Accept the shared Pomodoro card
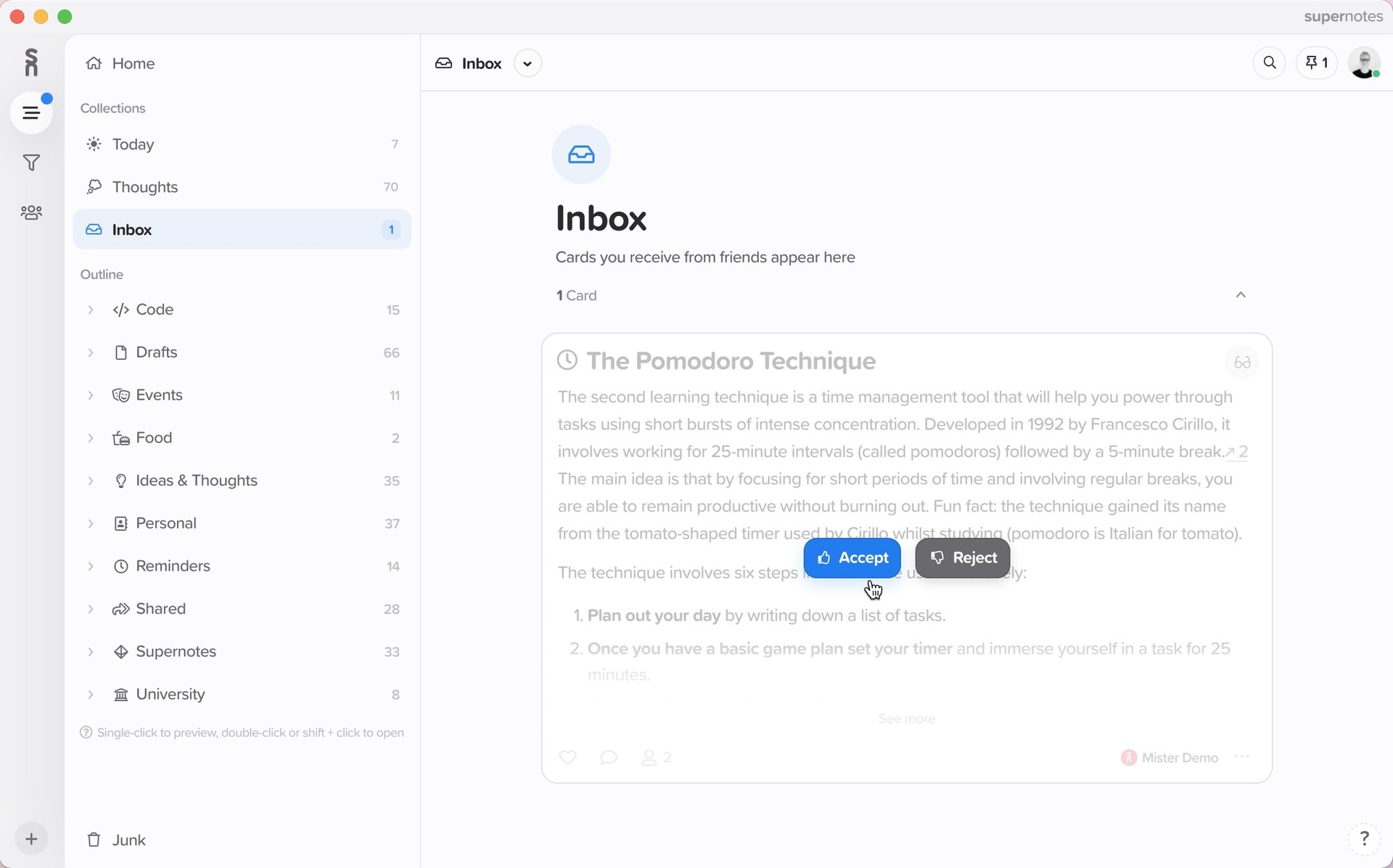 point(852,558)
